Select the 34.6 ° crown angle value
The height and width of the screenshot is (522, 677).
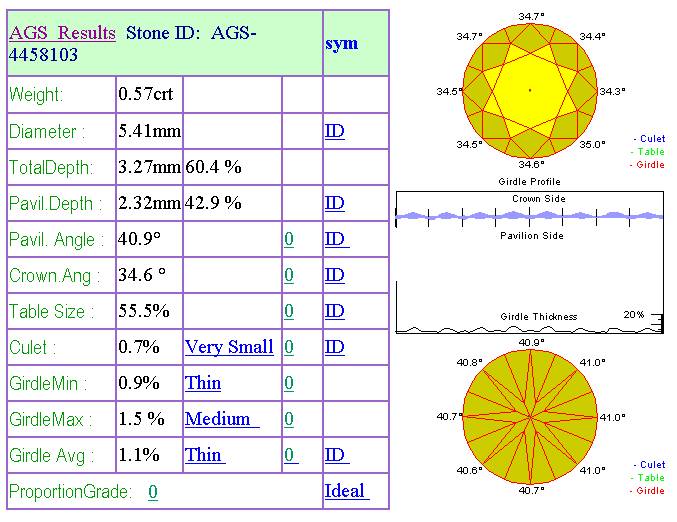[x=142, y=274]
